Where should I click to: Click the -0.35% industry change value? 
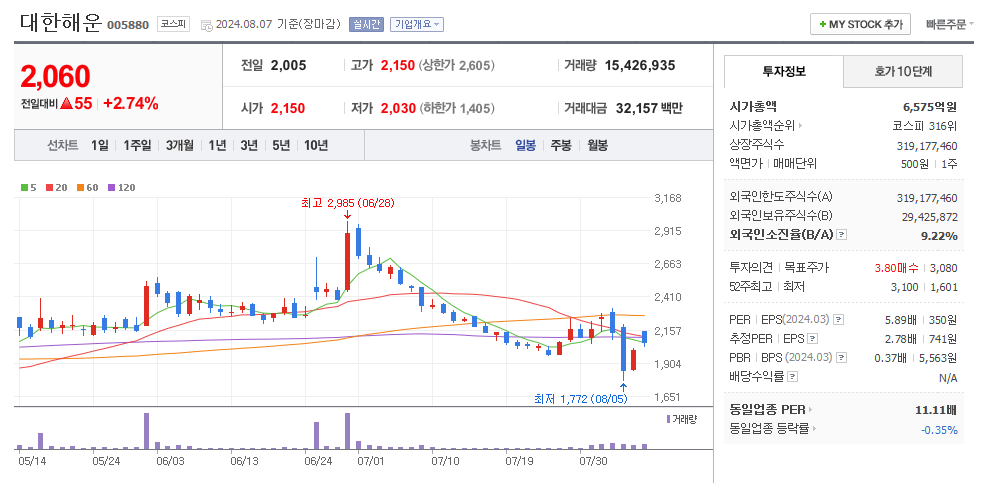939,430
